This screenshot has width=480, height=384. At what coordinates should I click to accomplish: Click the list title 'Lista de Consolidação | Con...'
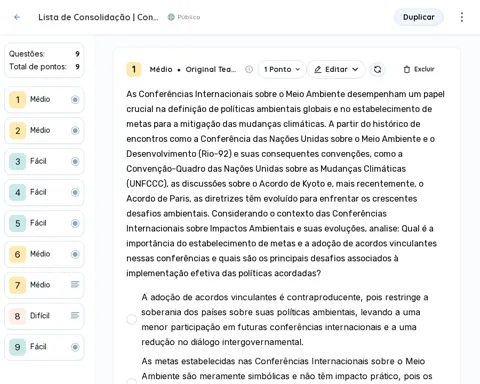[x=98, y=17]
